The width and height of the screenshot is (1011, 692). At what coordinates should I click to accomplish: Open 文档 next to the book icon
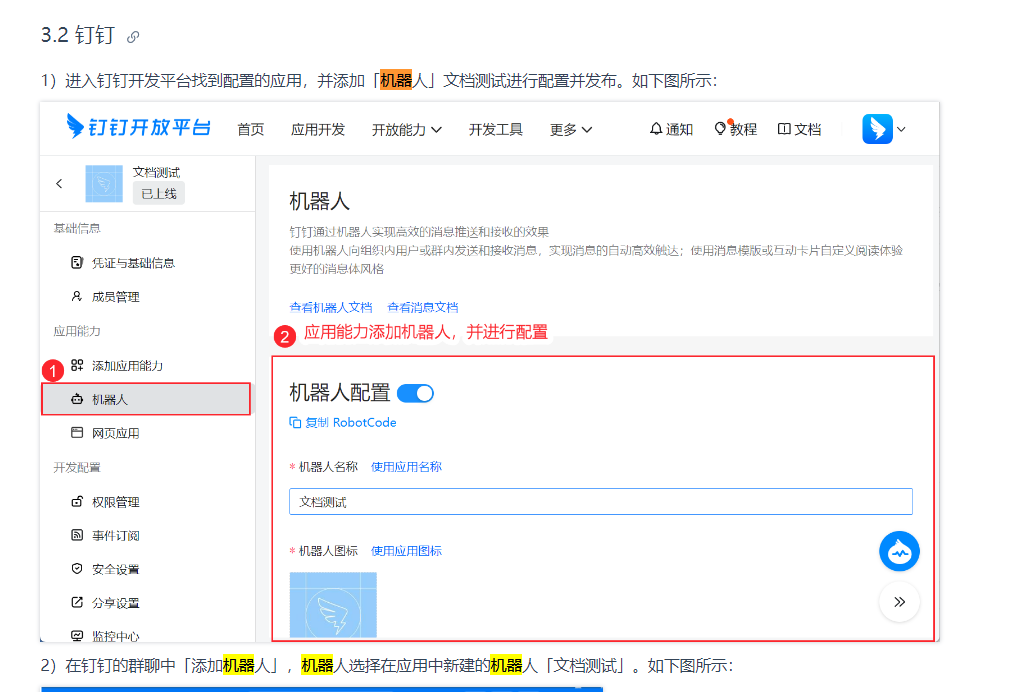[x=800, y=130]
